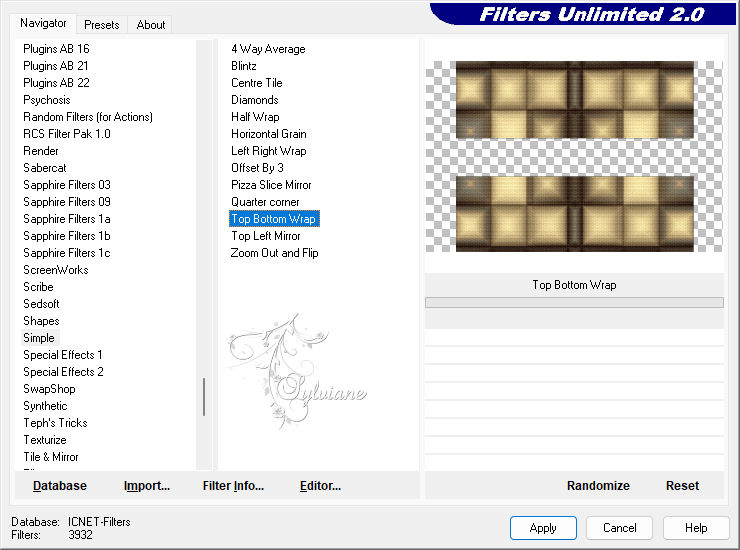Select Special Effects 1 group
The image size is (740, 550).
point(63,355)
